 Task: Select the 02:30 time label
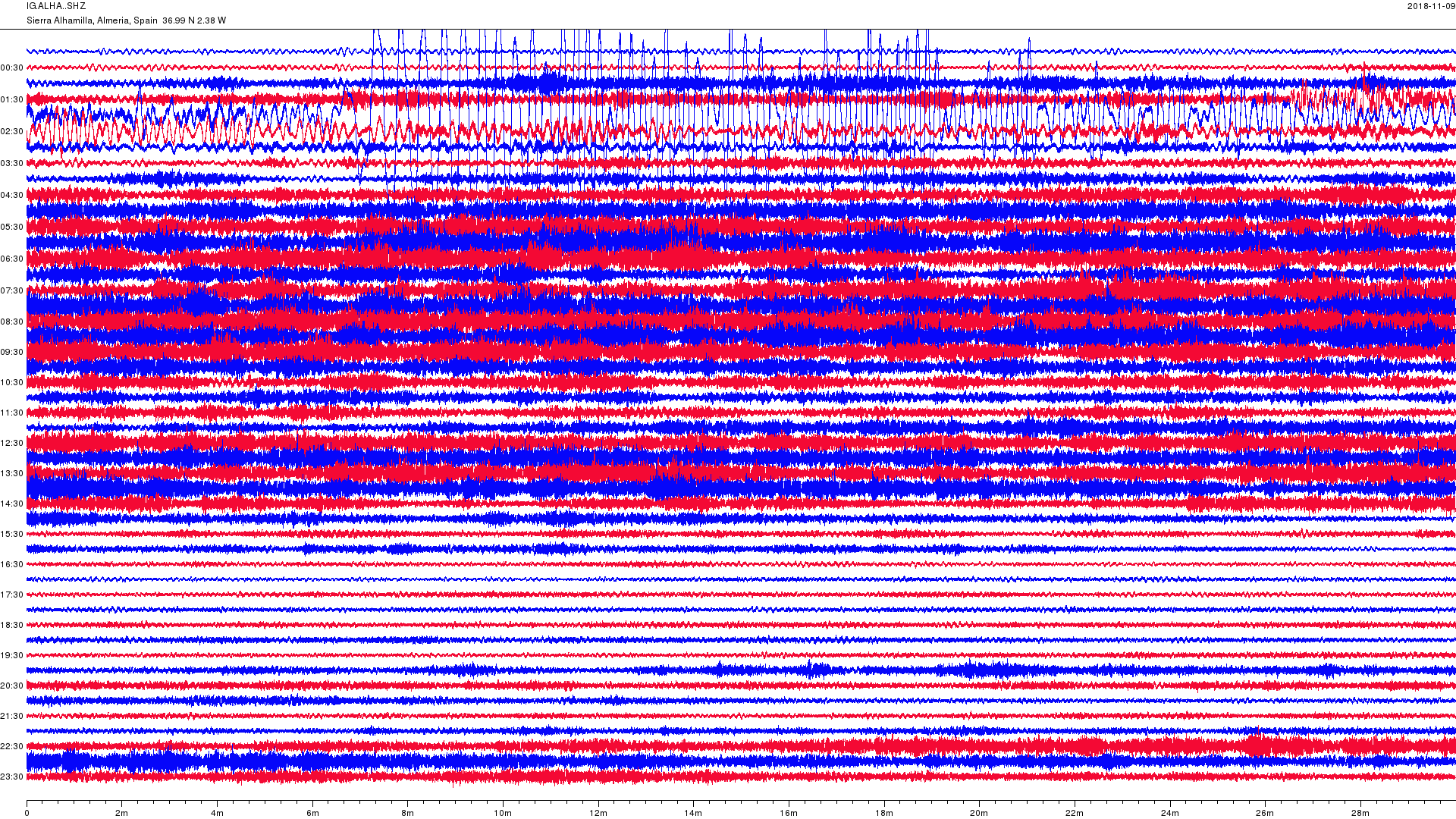pyautogui.click(x=12, y=132)
